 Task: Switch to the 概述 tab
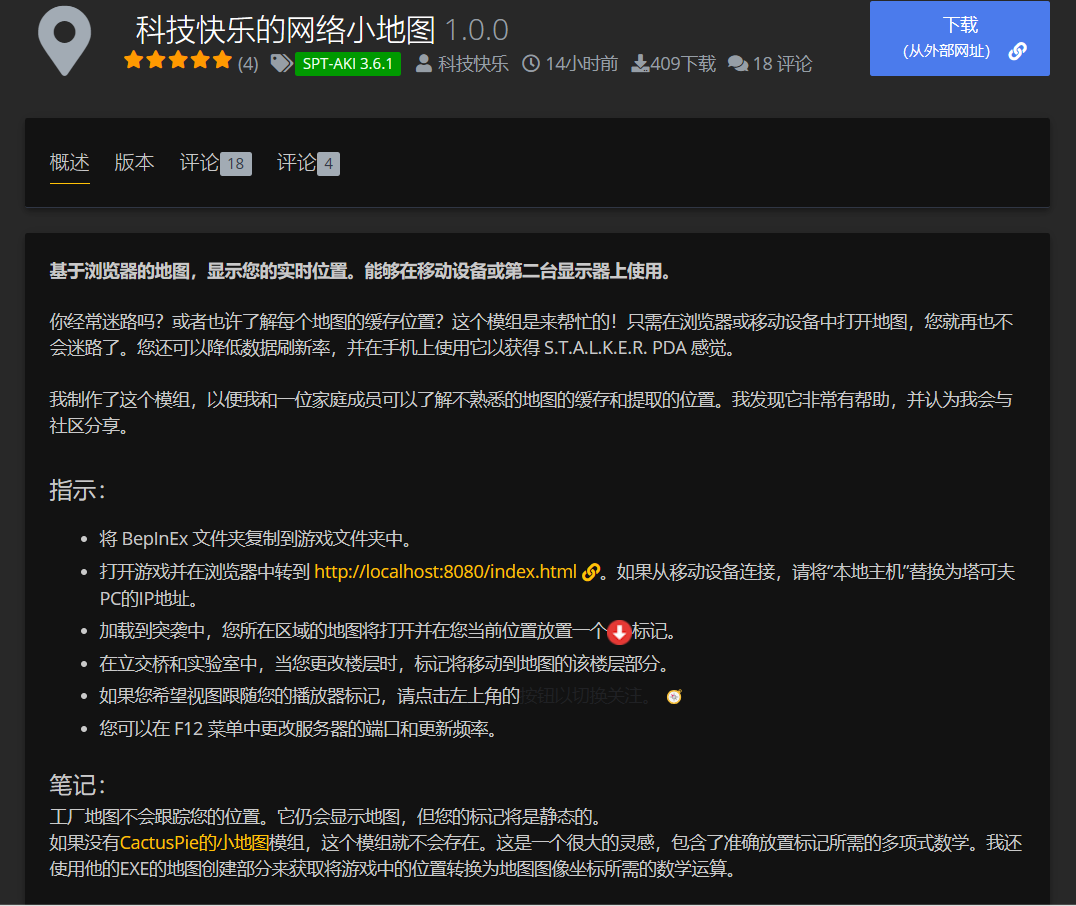pos(70,163)
